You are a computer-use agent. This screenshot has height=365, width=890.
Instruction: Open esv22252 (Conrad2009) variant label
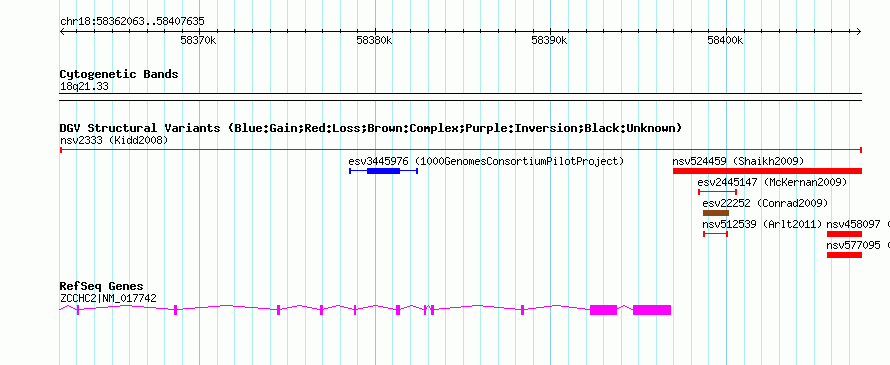(x=765, y=203)
